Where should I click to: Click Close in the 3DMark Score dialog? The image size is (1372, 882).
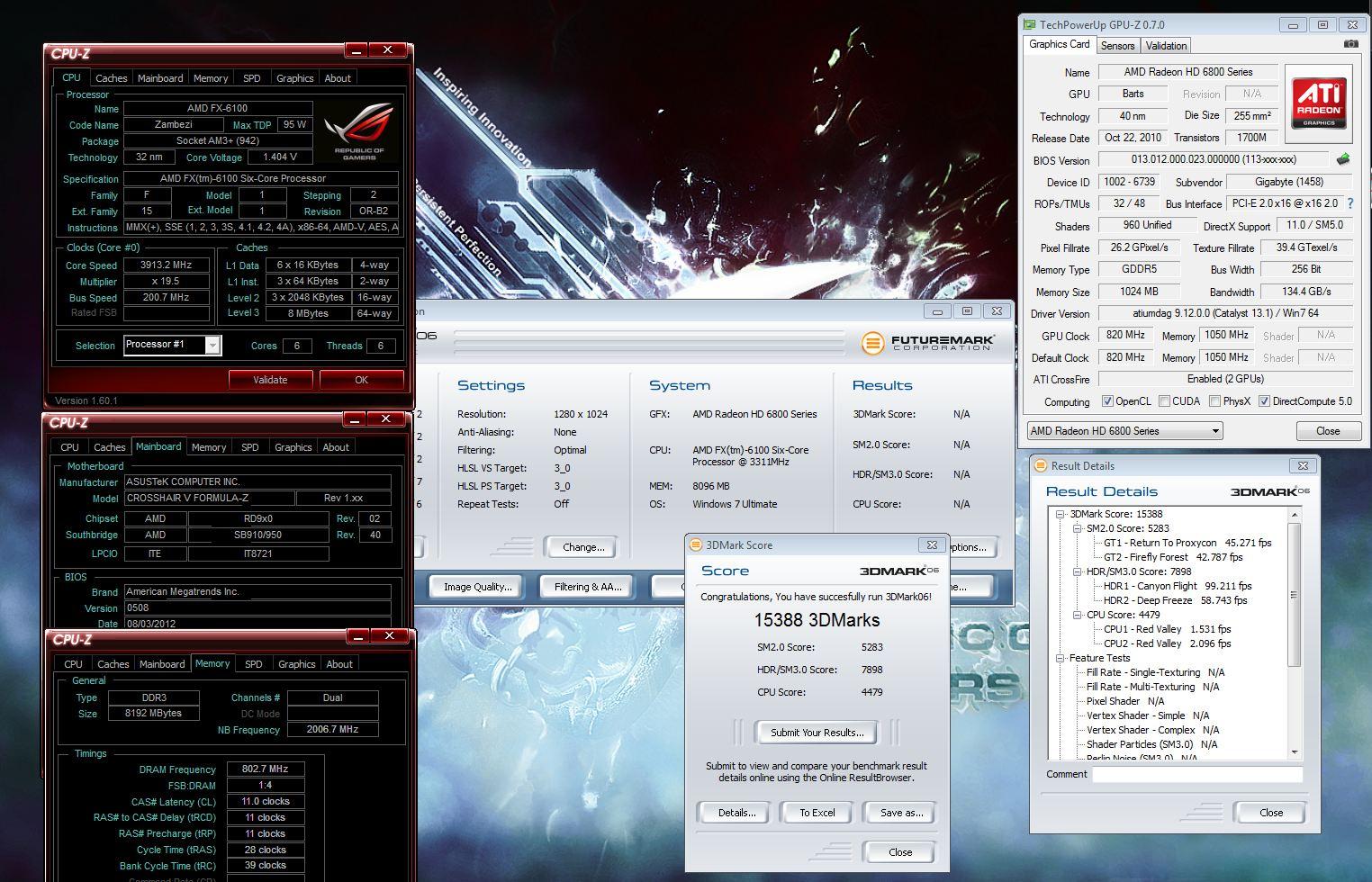(x=900, y=852)
